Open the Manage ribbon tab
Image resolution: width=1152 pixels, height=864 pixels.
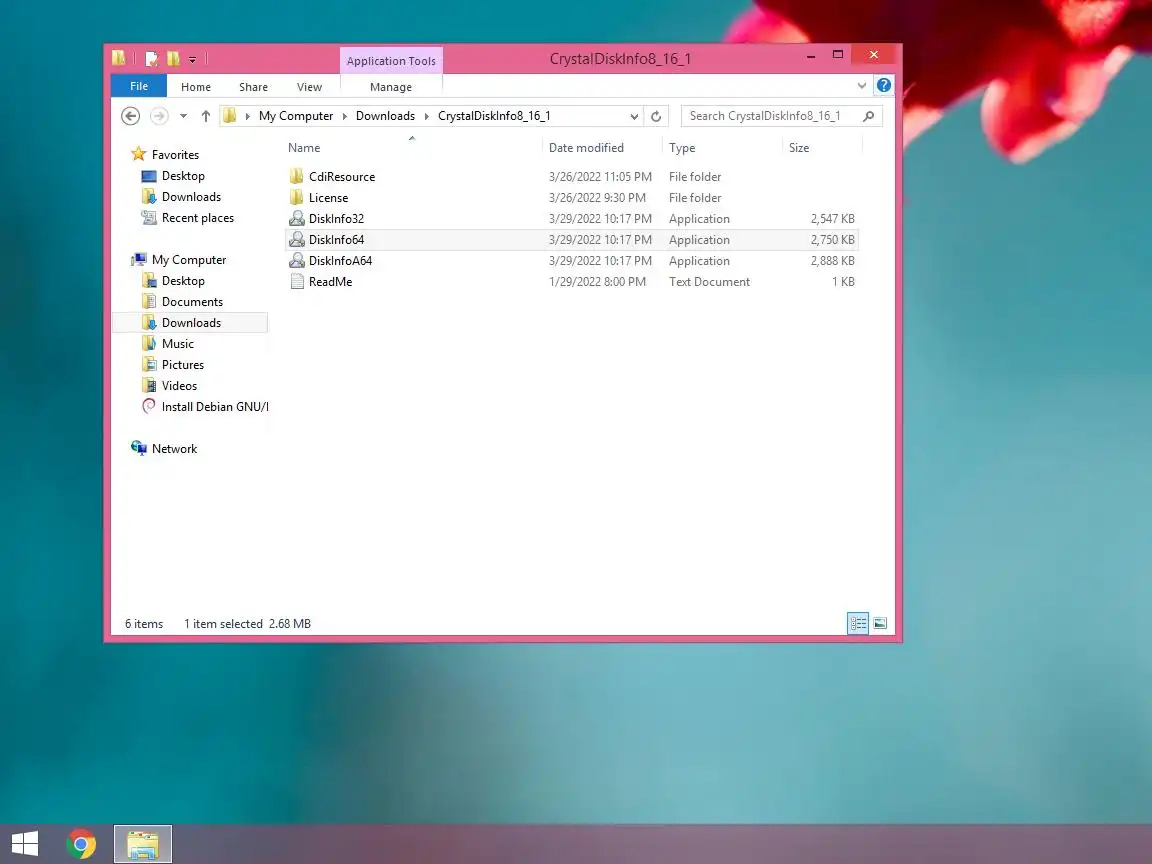coord(391,87)
